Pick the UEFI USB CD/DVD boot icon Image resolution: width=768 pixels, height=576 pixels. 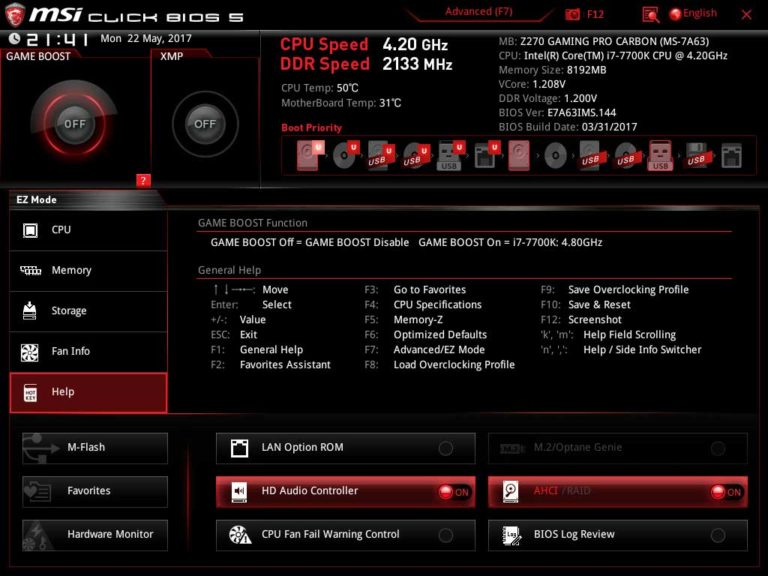coord(416,156)
